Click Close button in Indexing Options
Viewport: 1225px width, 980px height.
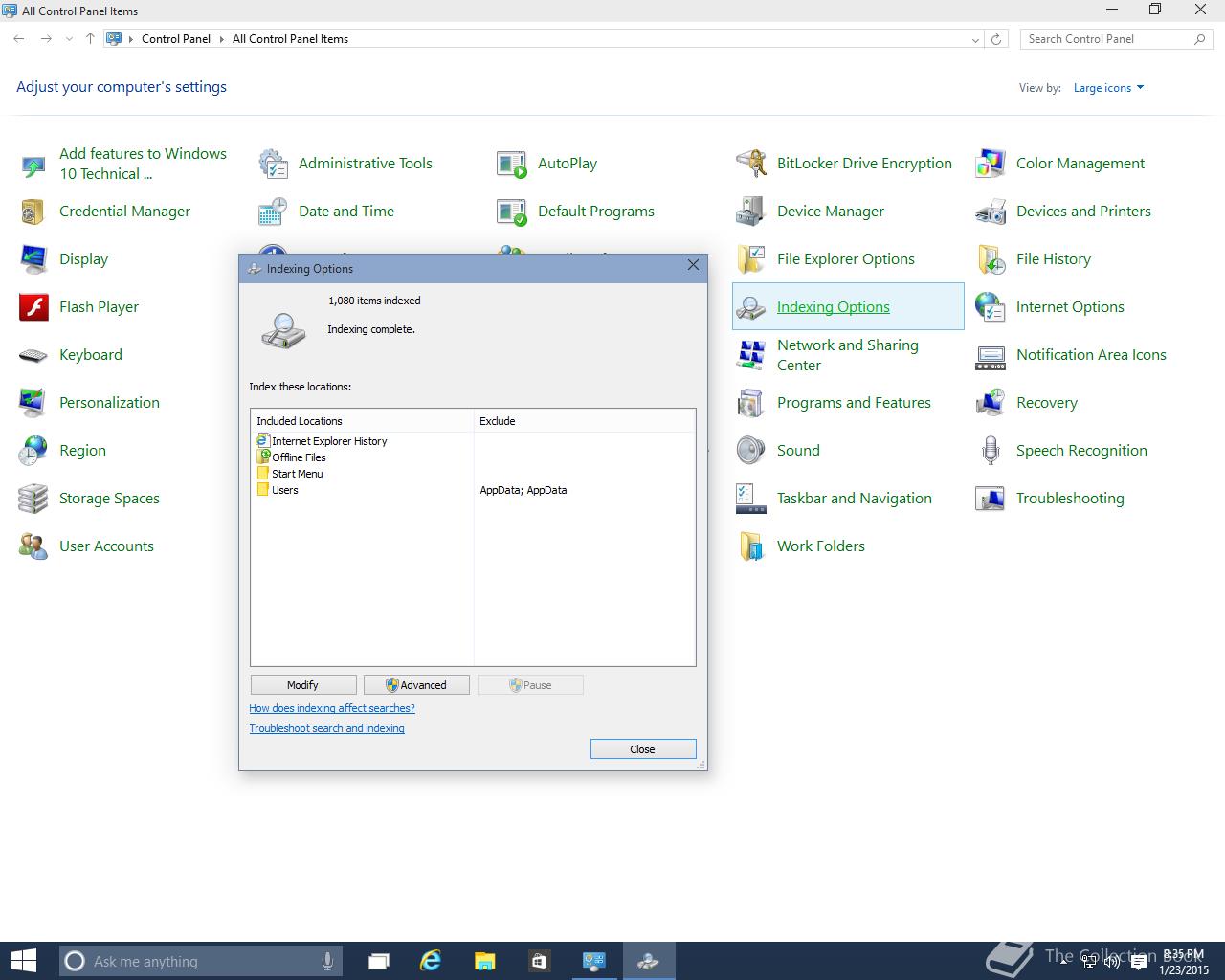pos(643,749)
